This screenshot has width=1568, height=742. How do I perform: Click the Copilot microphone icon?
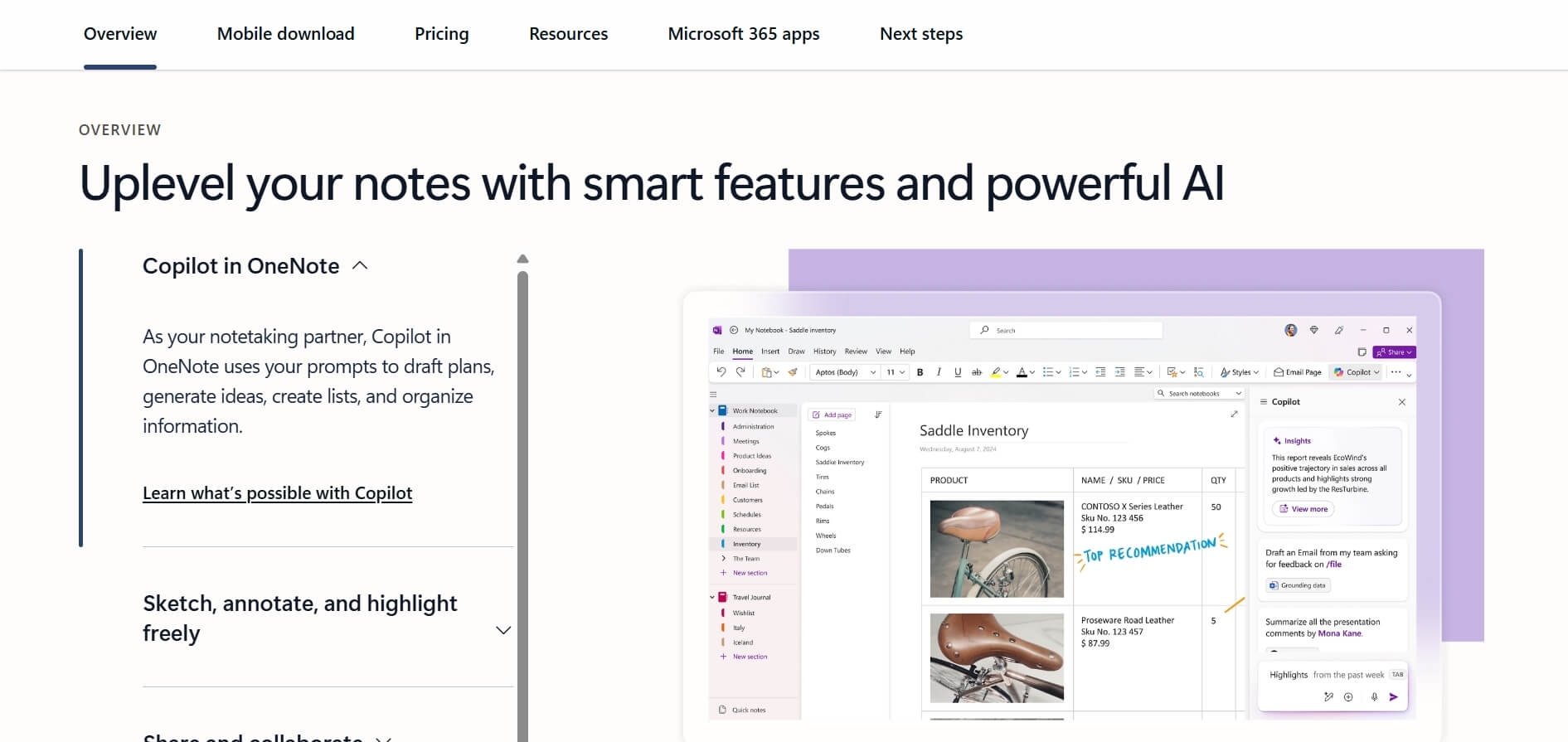pyautogui.click(x=1374, y=697)
